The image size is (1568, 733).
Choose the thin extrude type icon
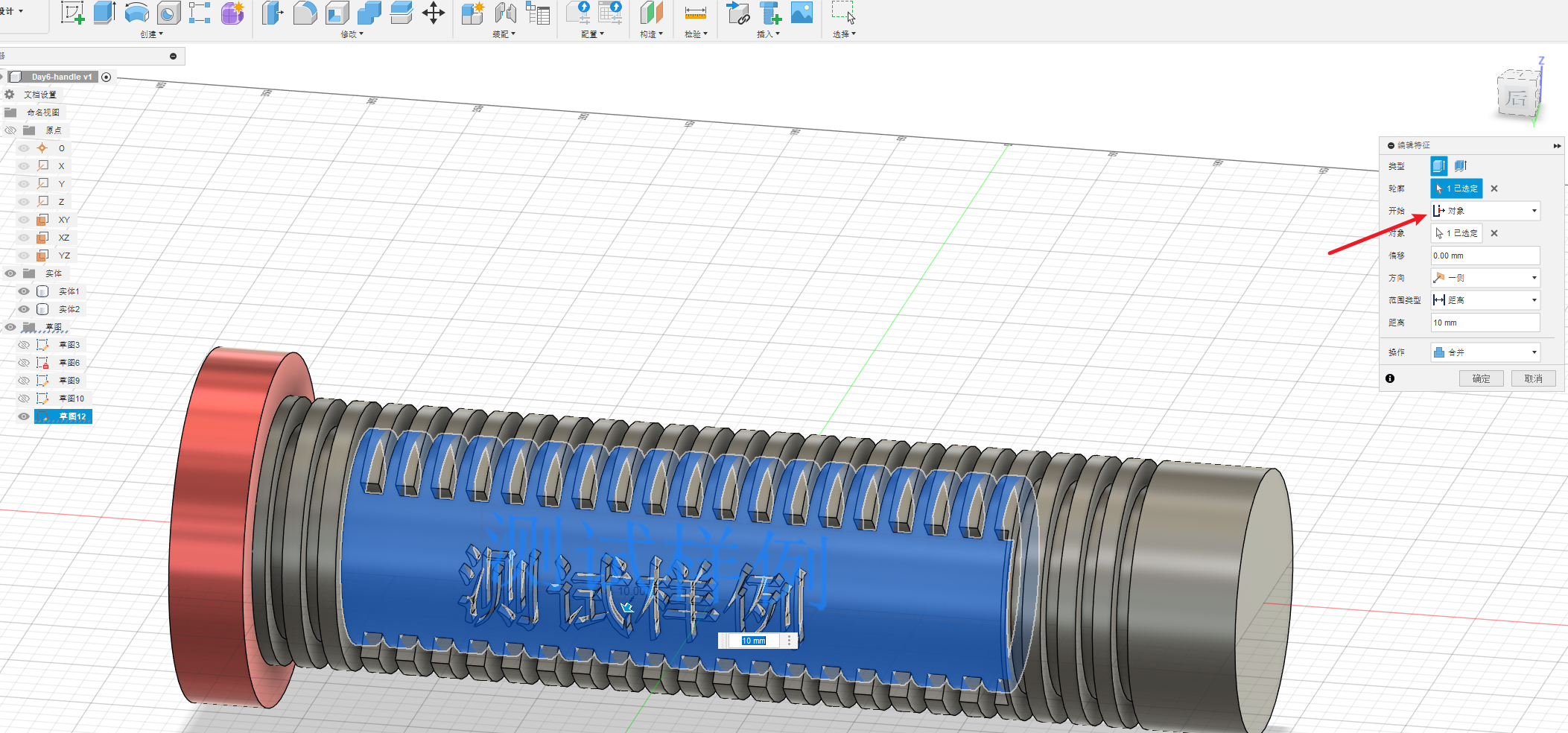click(x=1460, y=166)
